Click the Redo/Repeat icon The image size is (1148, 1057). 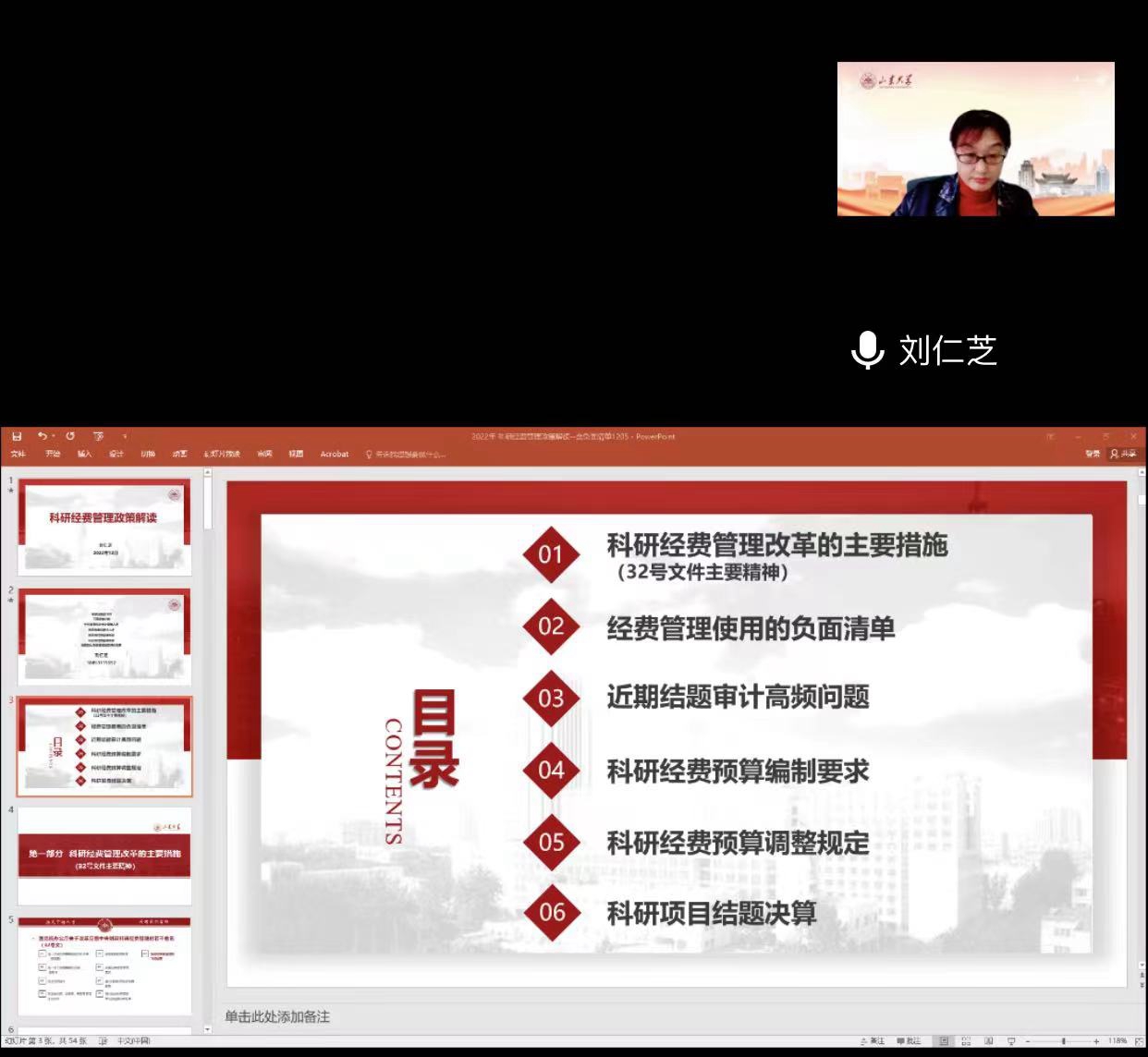70,436
